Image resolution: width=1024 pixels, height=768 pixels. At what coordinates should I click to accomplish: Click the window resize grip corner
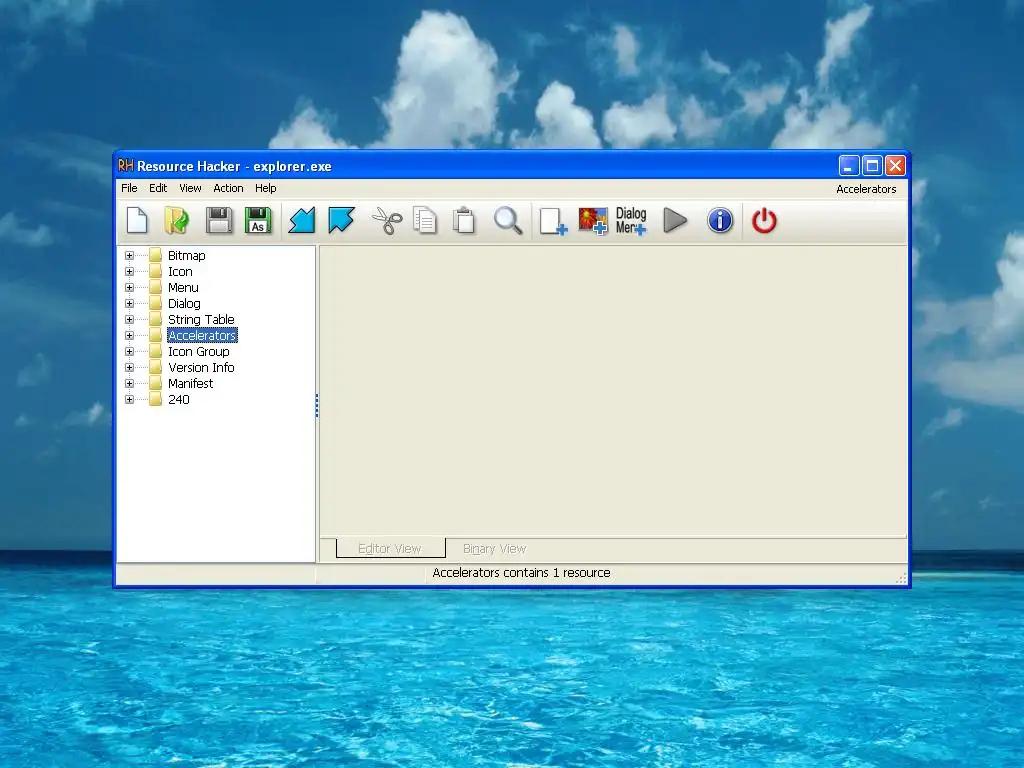(x=901, y=578)
